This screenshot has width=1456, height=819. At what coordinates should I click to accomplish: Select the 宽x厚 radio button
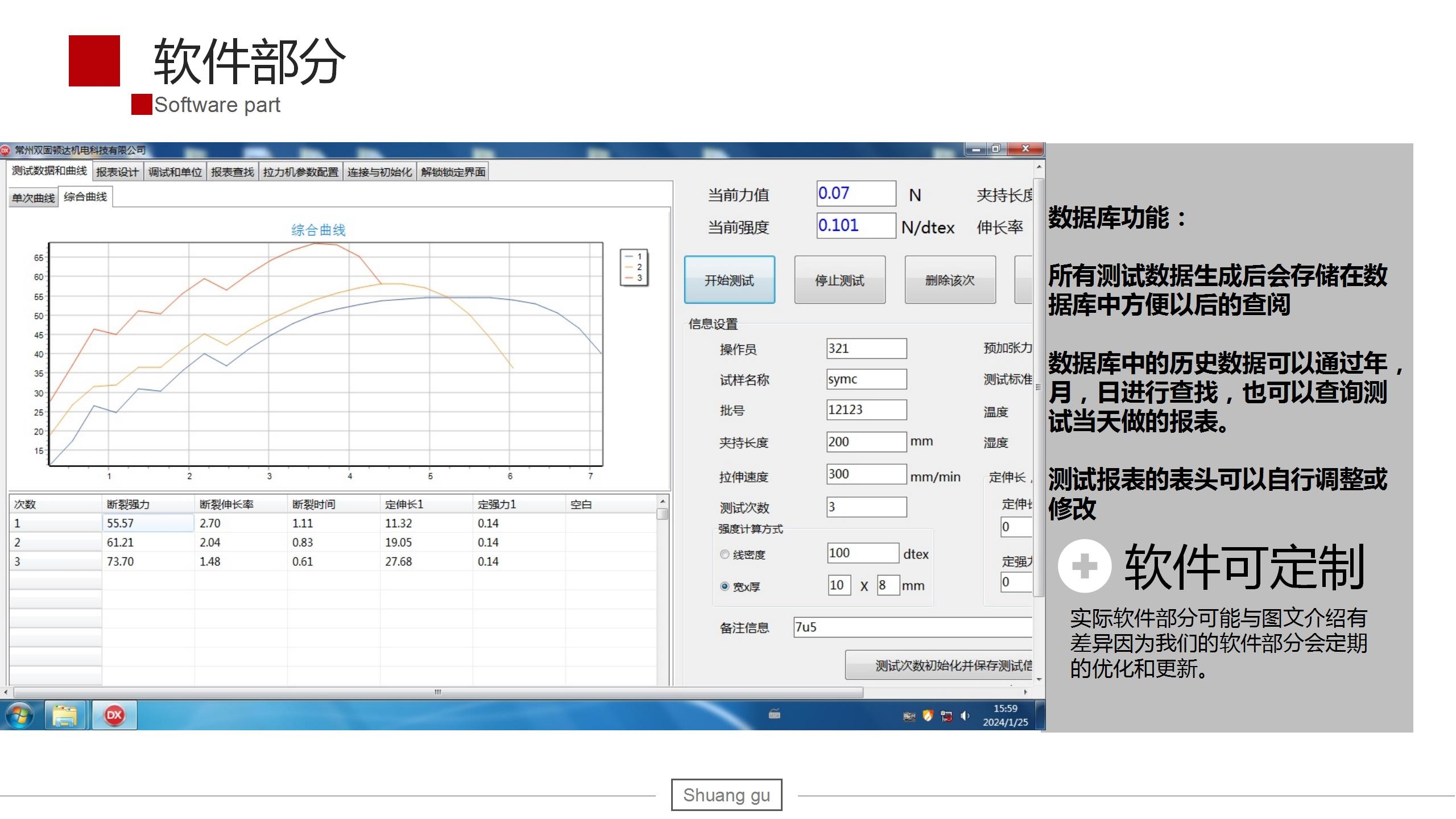[x=725, y=586]
